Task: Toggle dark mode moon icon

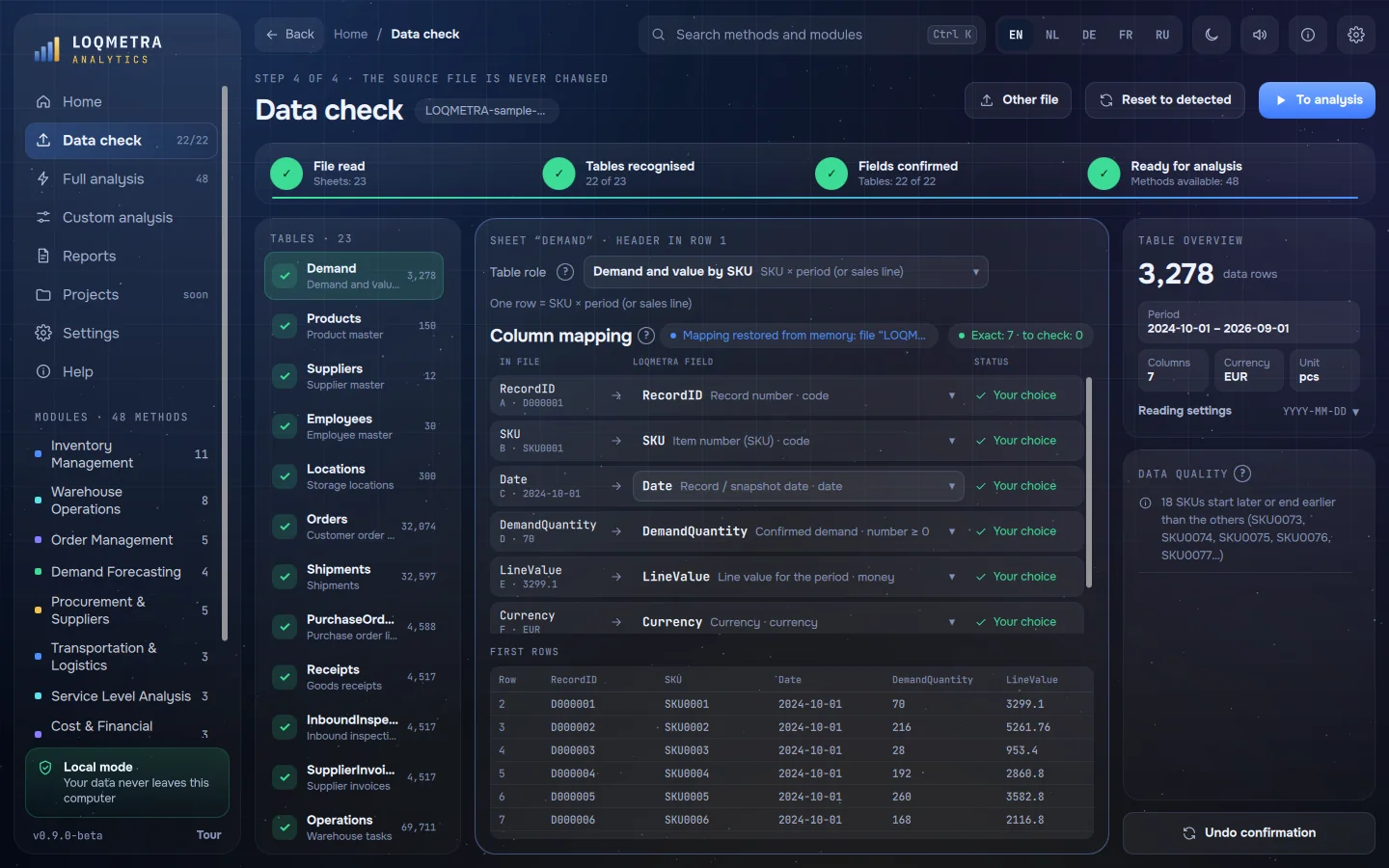Action: [x=1212, y=35]
